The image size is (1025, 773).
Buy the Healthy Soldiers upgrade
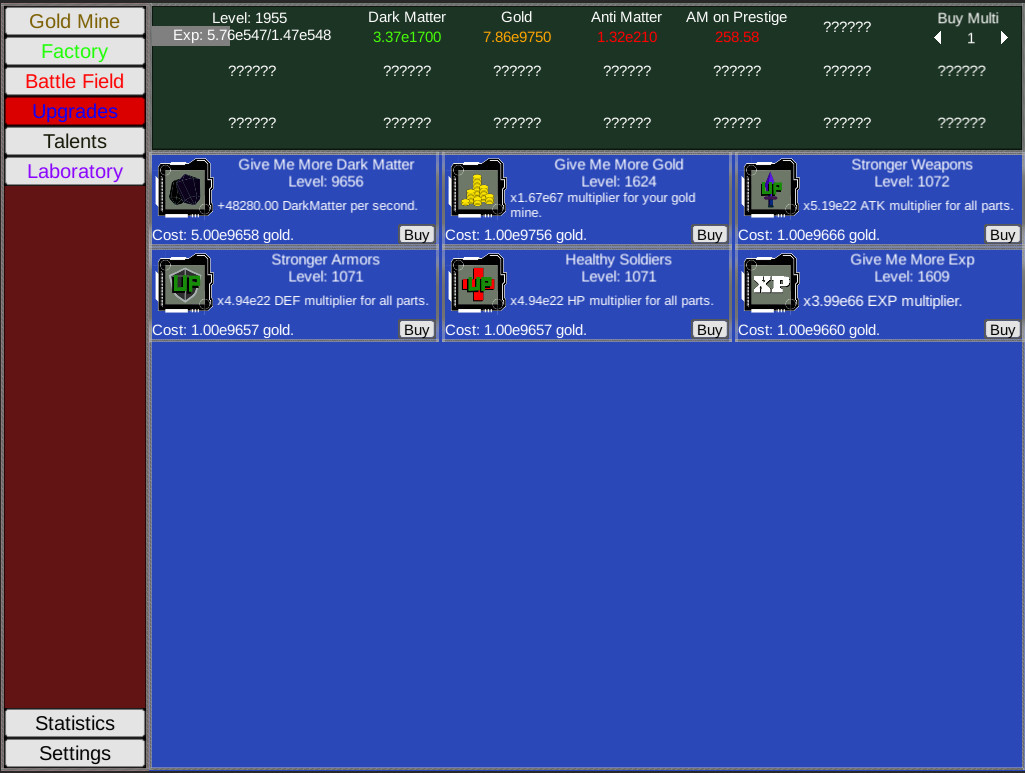coord(709,330)
